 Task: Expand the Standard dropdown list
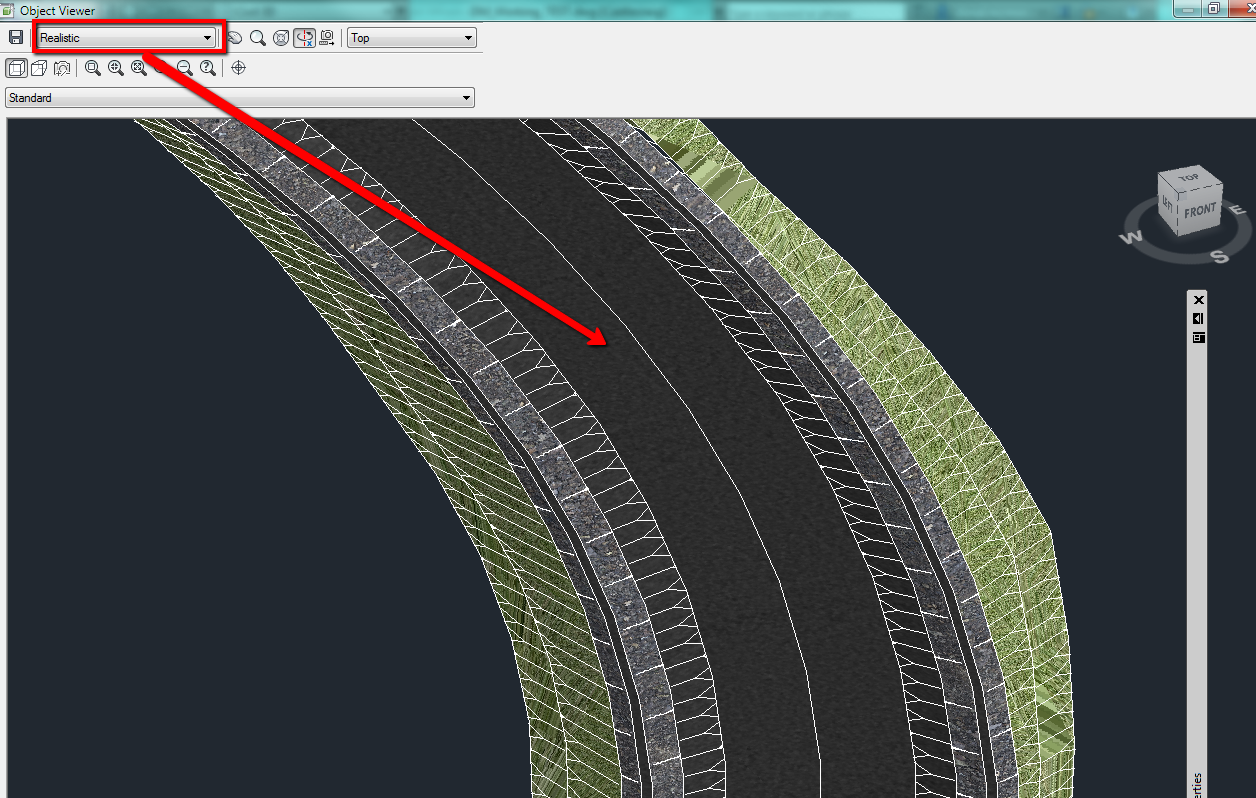[x=239, y=98]
